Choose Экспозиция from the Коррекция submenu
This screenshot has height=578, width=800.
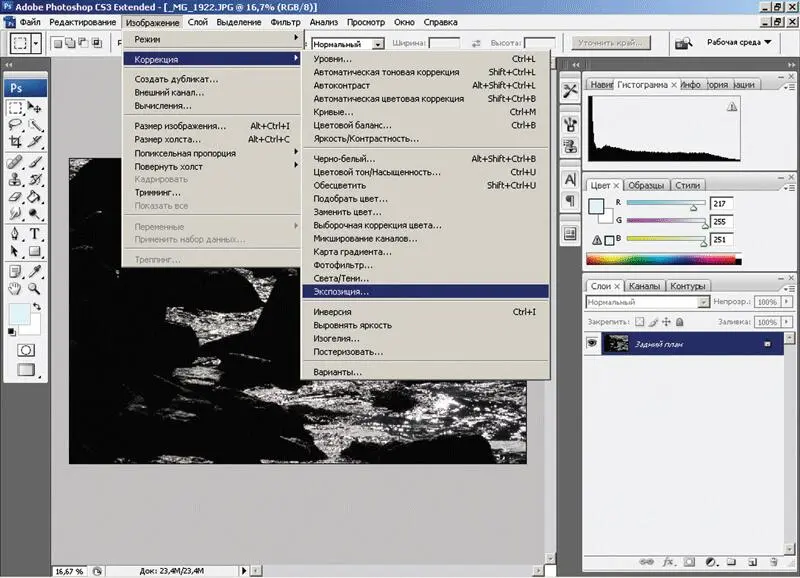coord(426,292)
